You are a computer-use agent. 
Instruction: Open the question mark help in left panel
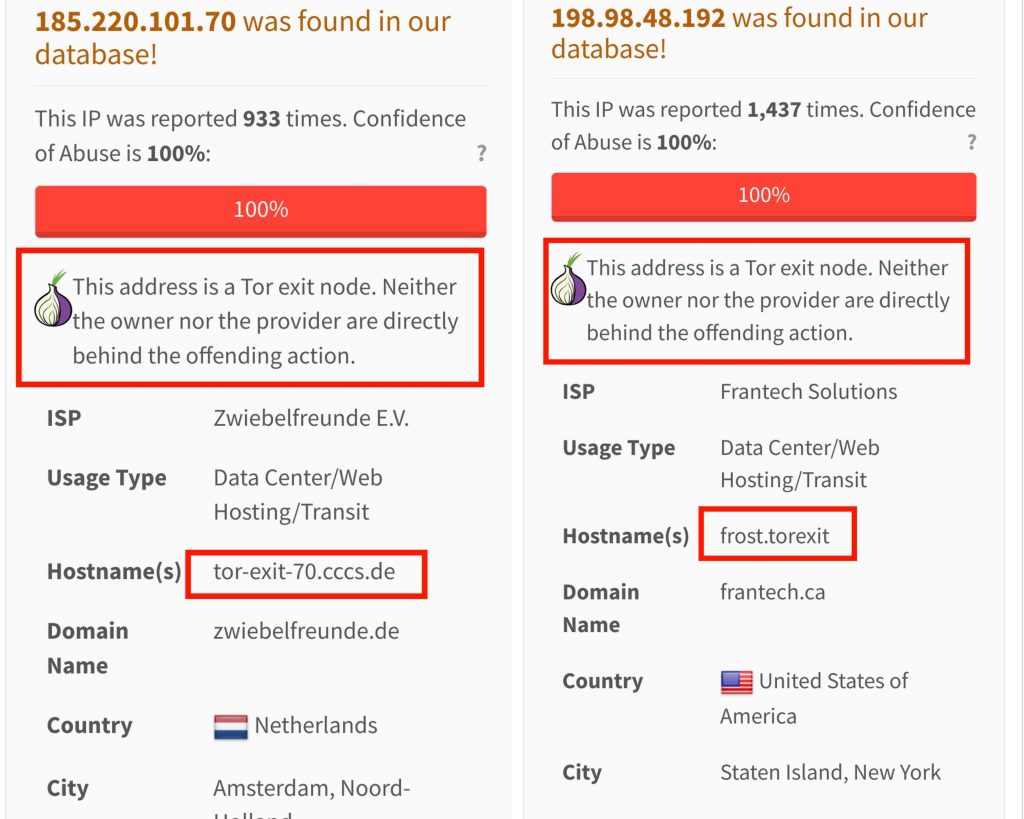tap(481, 153)
